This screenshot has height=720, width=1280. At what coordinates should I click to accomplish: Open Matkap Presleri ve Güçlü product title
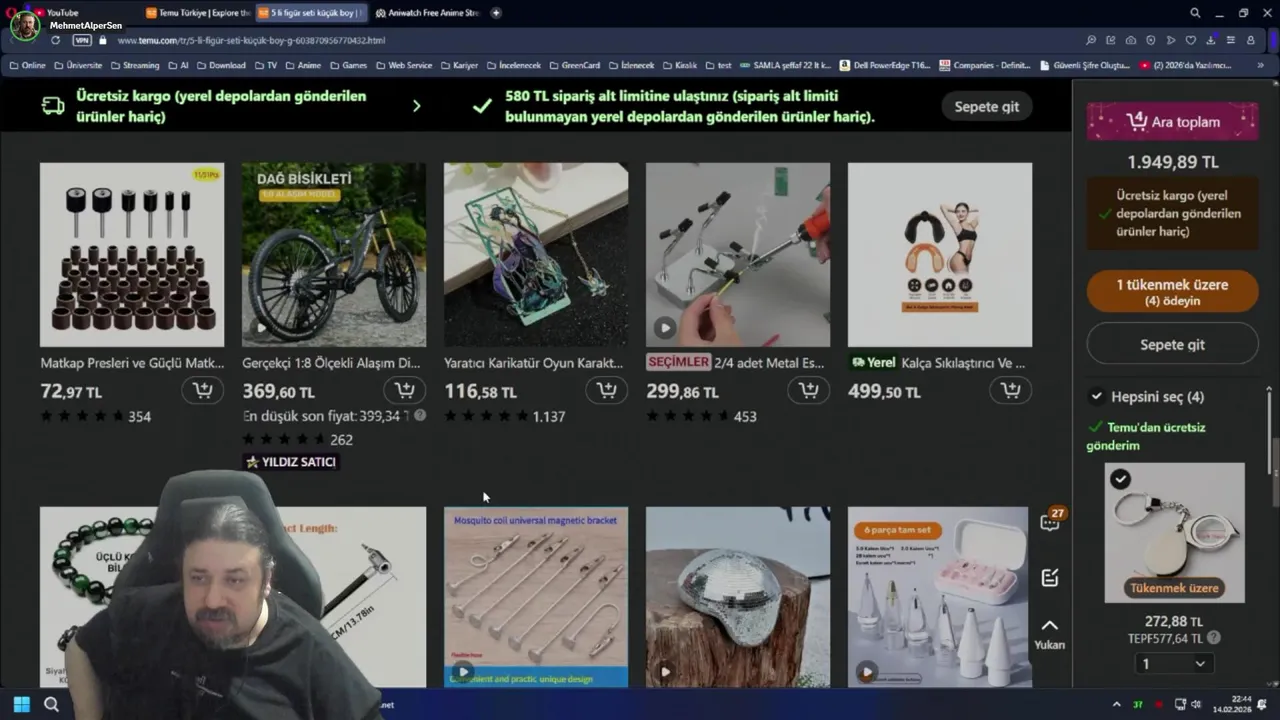132,363
